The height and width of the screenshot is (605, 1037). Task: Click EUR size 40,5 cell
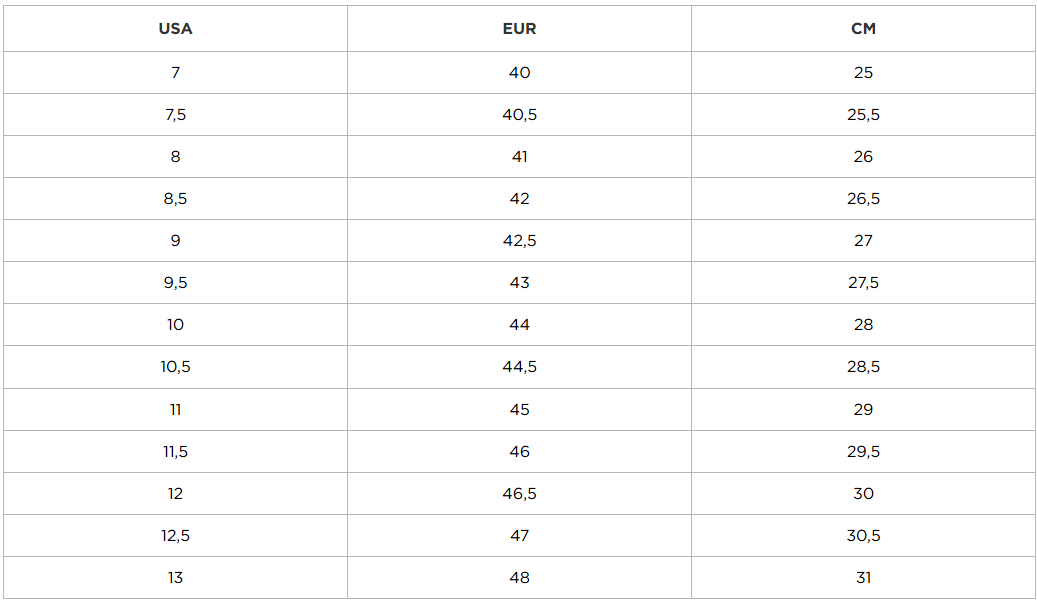click(519, 115)
